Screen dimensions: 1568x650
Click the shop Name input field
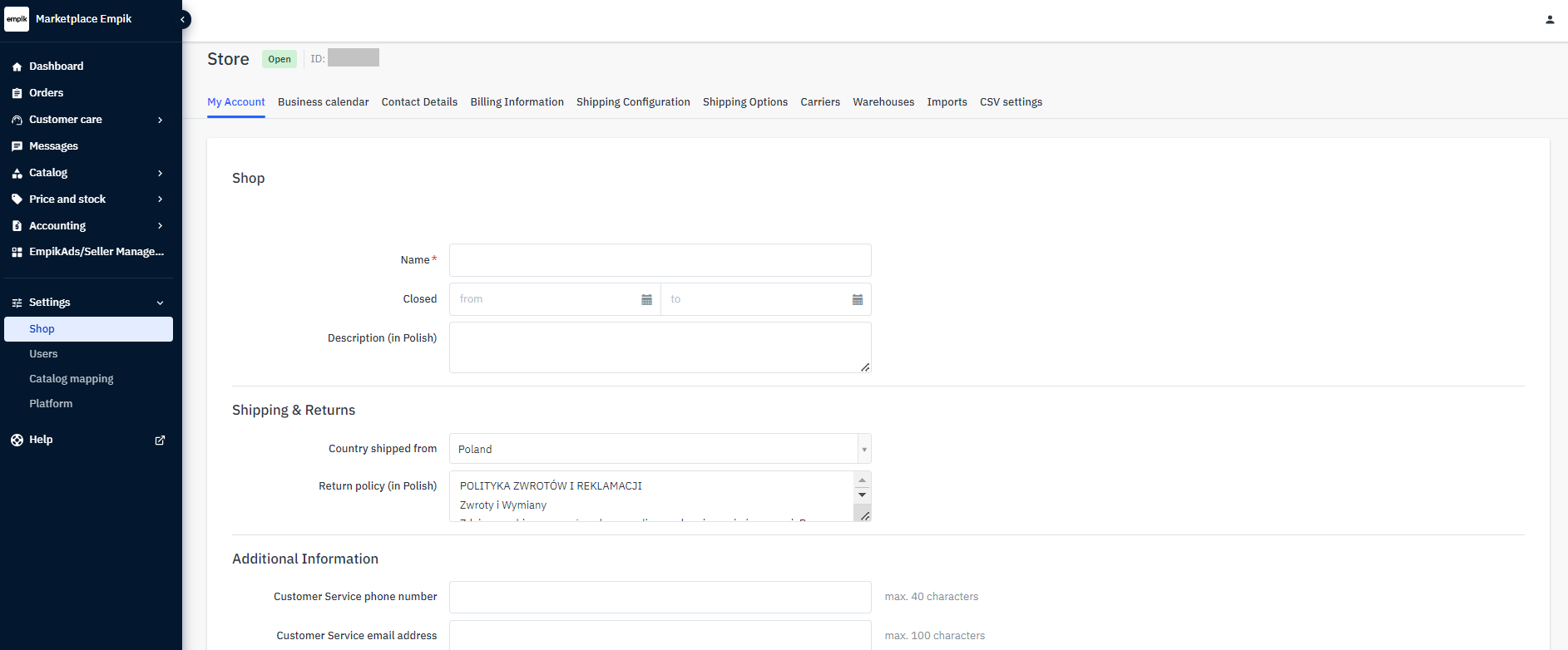(x=660, y=260)
